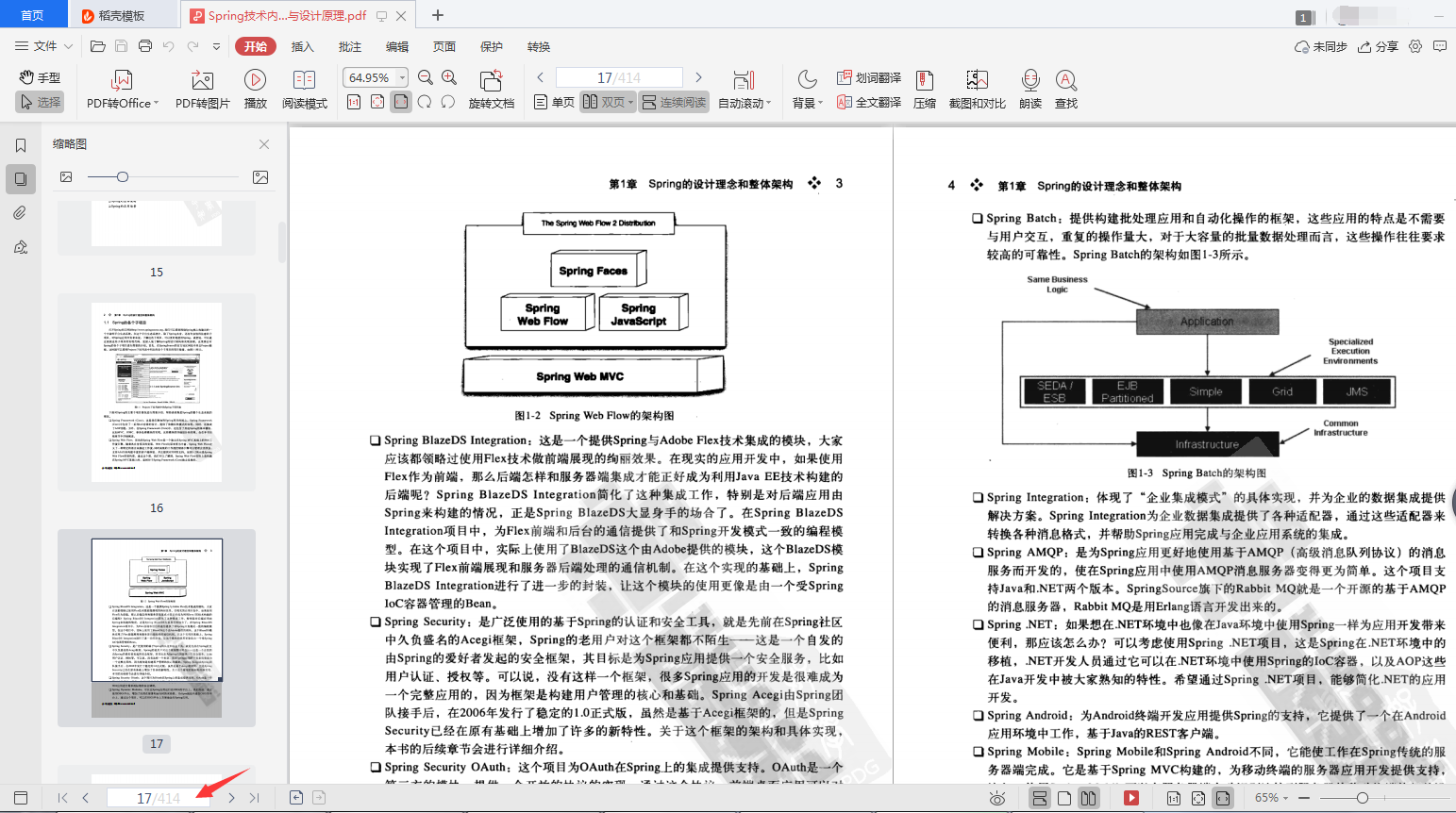Open the 文件 menu dropdown
The image size is (1456, 813).
click(44, 46)
